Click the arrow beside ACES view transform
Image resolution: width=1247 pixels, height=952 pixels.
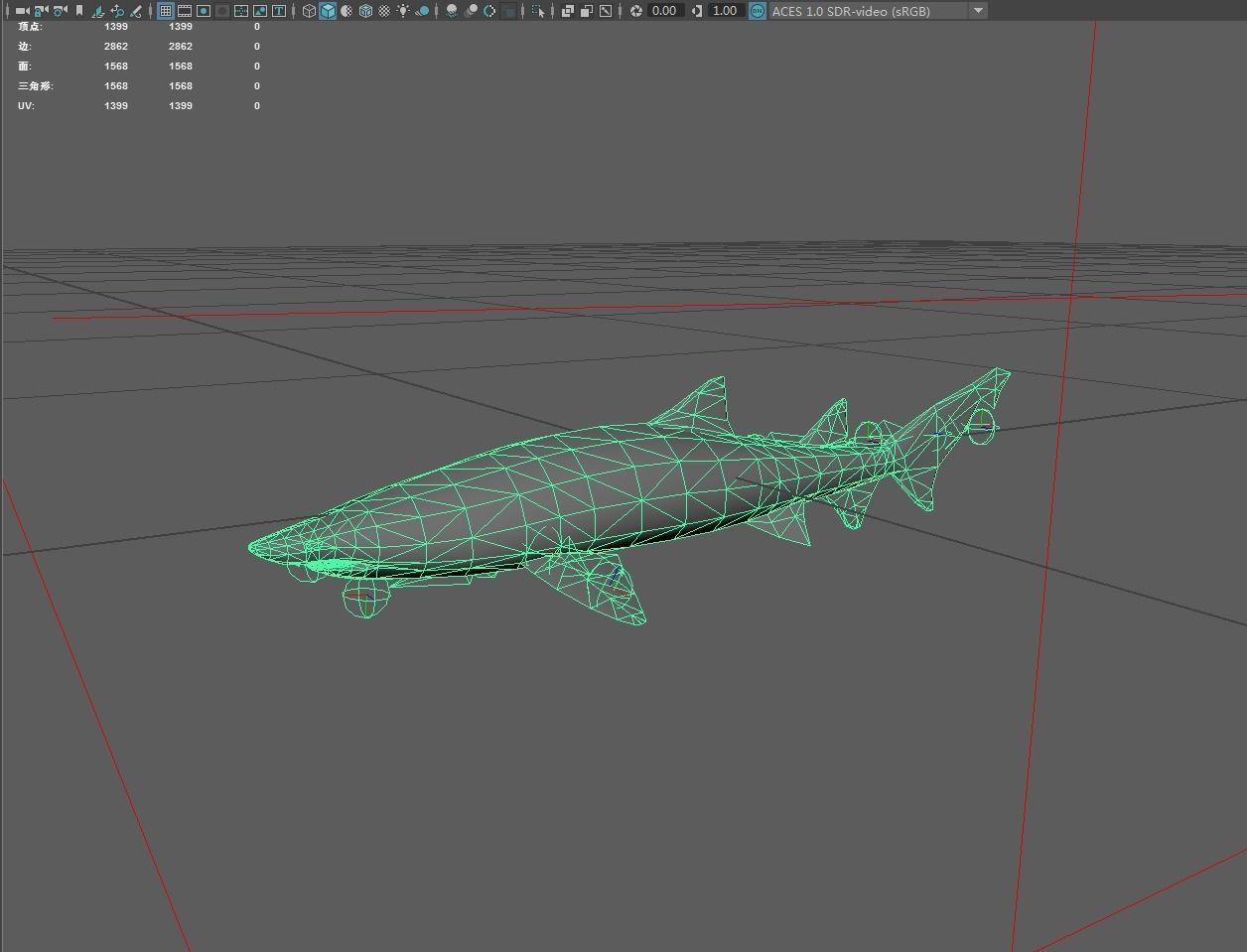(x=978, y=11)
